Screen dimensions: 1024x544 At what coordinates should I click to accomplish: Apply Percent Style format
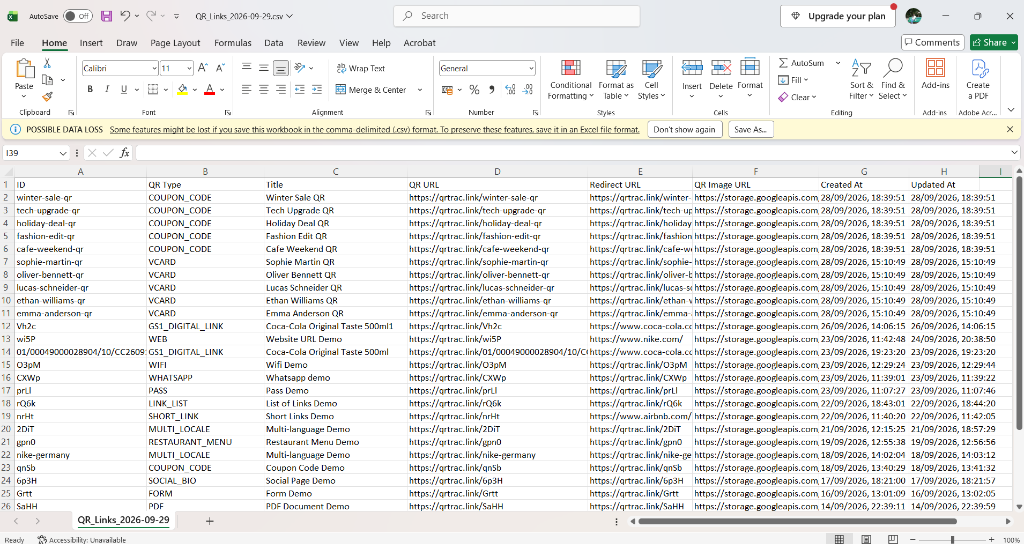(x=475, y=89)
